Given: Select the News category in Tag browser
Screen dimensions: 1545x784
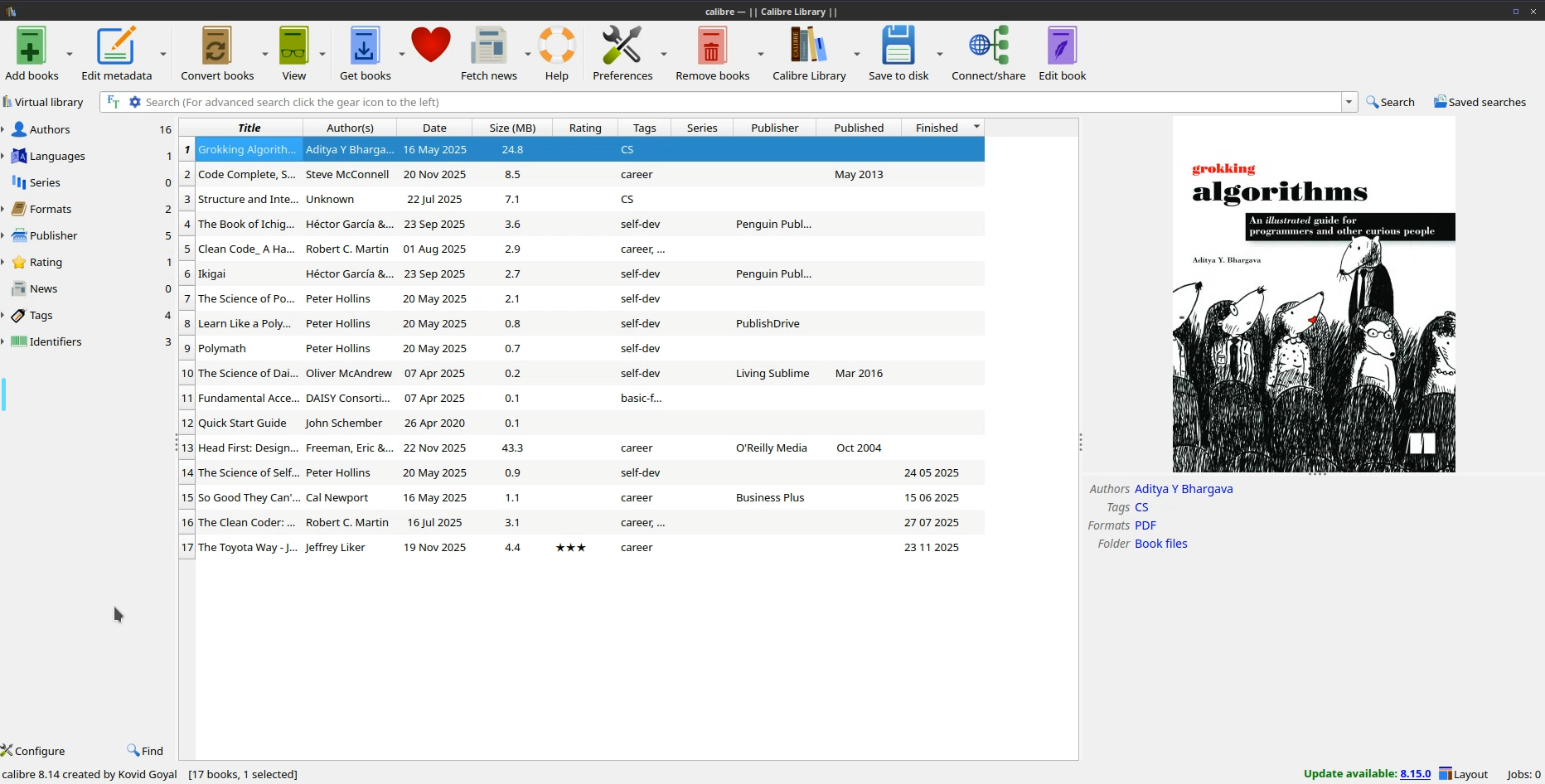Looking at the screenshot, I should point(43,289).
